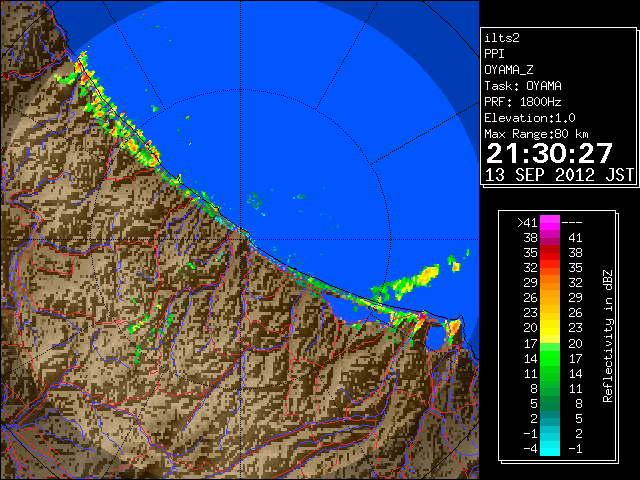Select the '13 SEP 2012 JST' date
Image resolution: width=640 pixels, height=480 pixels.
[x=560, y=175]
